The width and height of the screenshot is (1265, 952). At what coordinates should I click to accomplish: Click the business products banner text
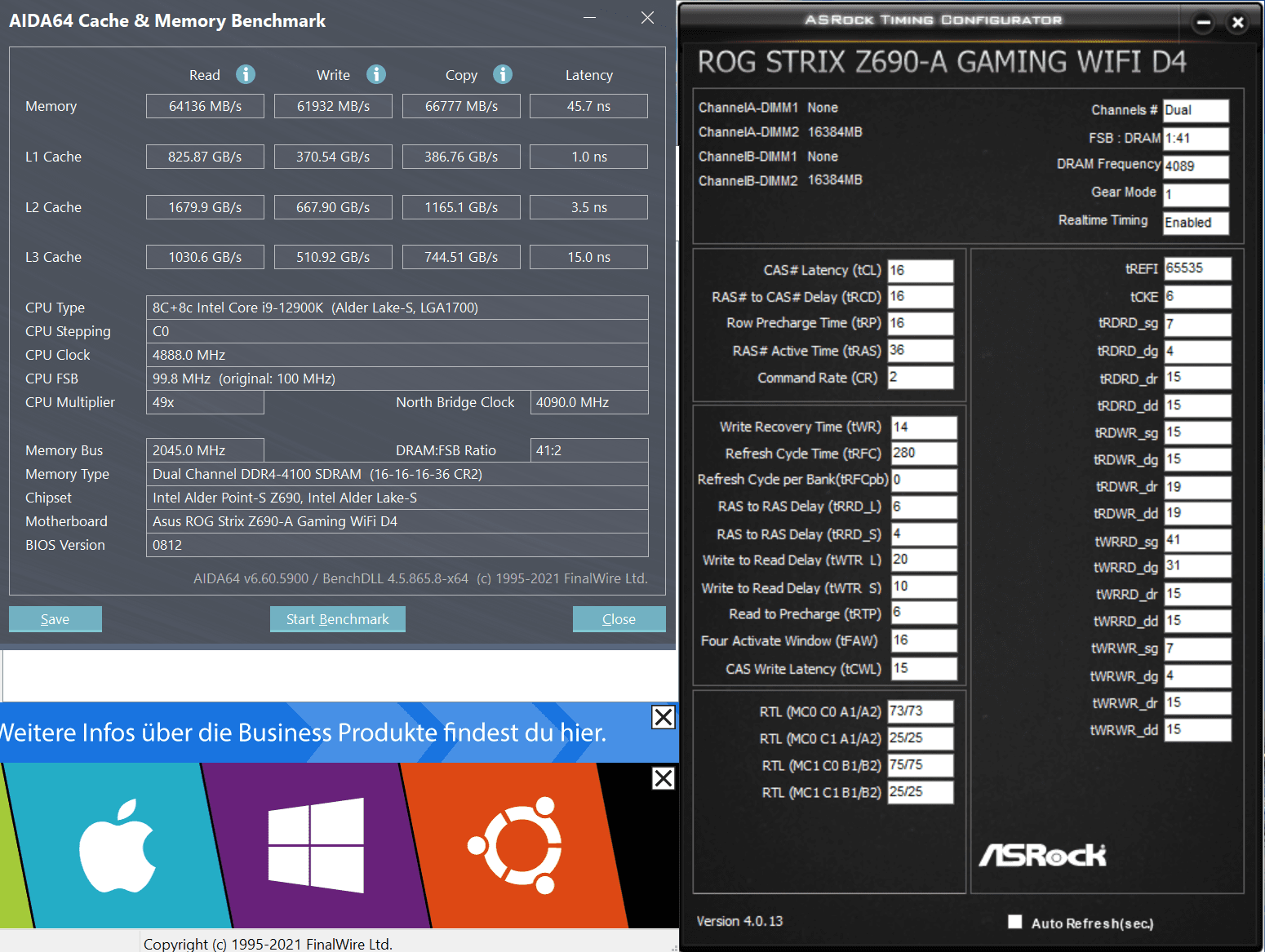[303, 733]
